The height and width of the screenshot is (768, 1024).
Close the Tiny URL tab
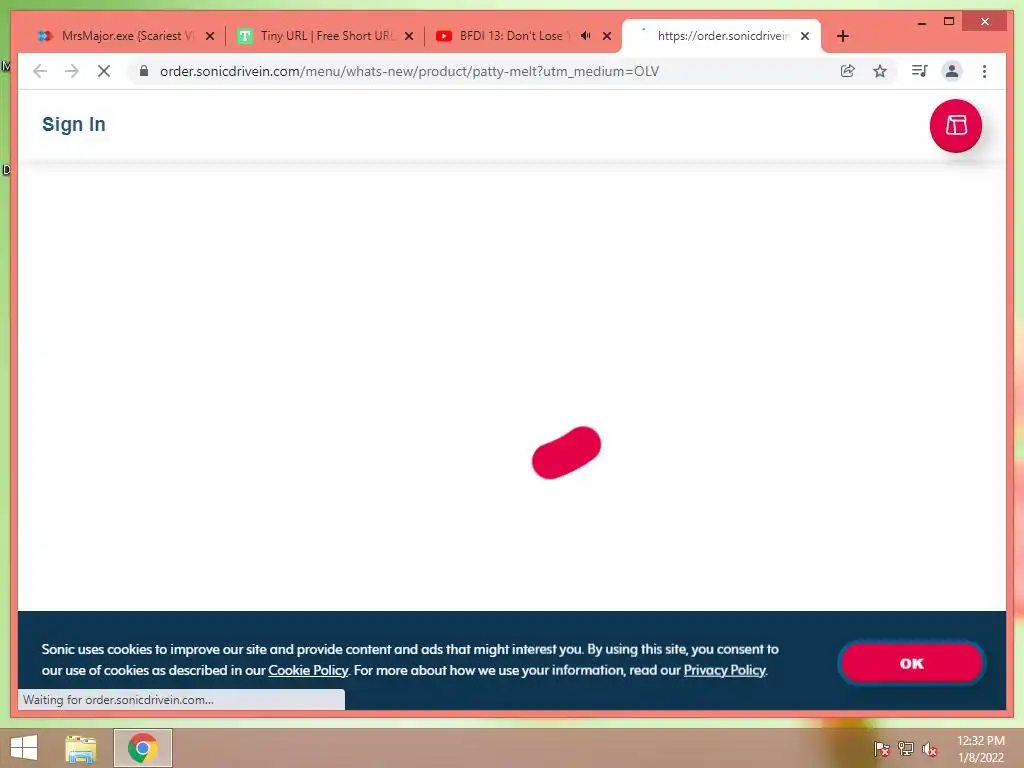[409, 36]
